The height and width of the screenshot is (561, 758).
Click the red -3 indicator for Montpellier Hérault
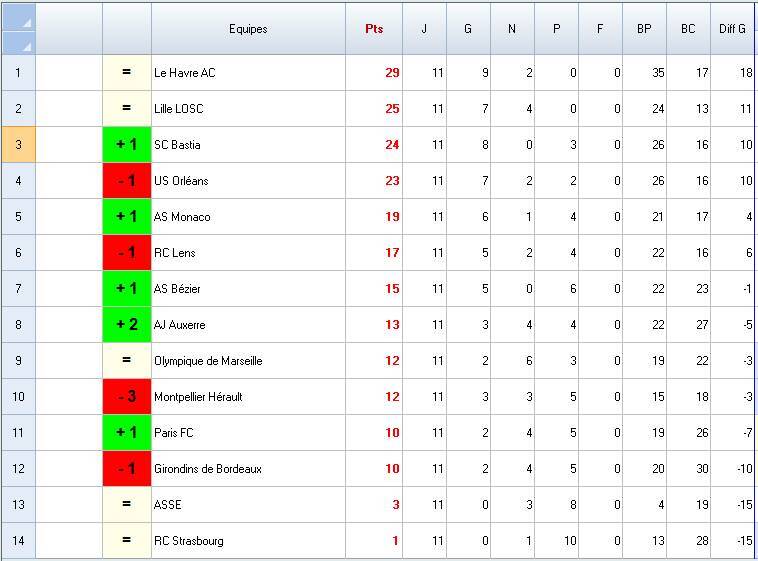(x=127, y=397)
